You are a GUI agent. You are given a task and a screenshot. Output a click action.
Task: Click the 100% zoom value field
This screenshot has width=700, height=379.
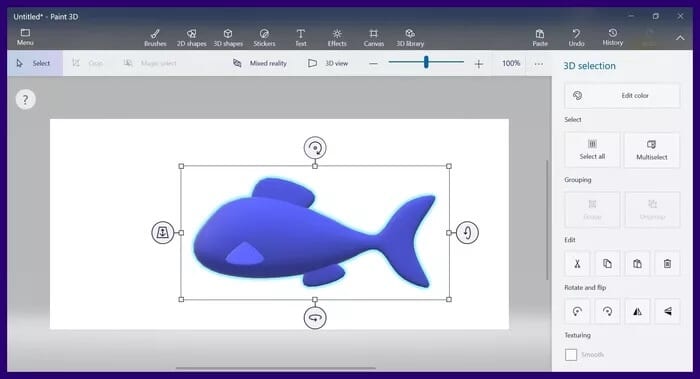tap(511, 63)
